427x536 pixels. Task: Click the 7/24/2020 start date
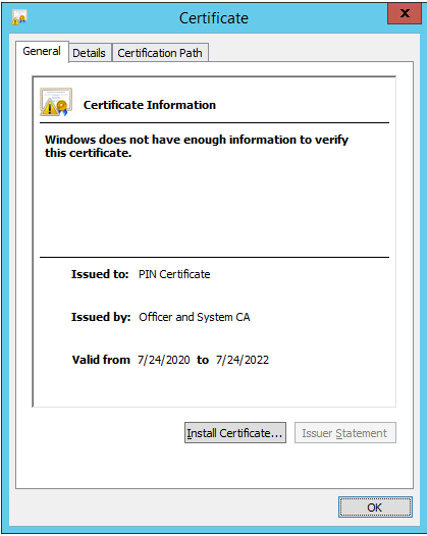click(164, 360)
